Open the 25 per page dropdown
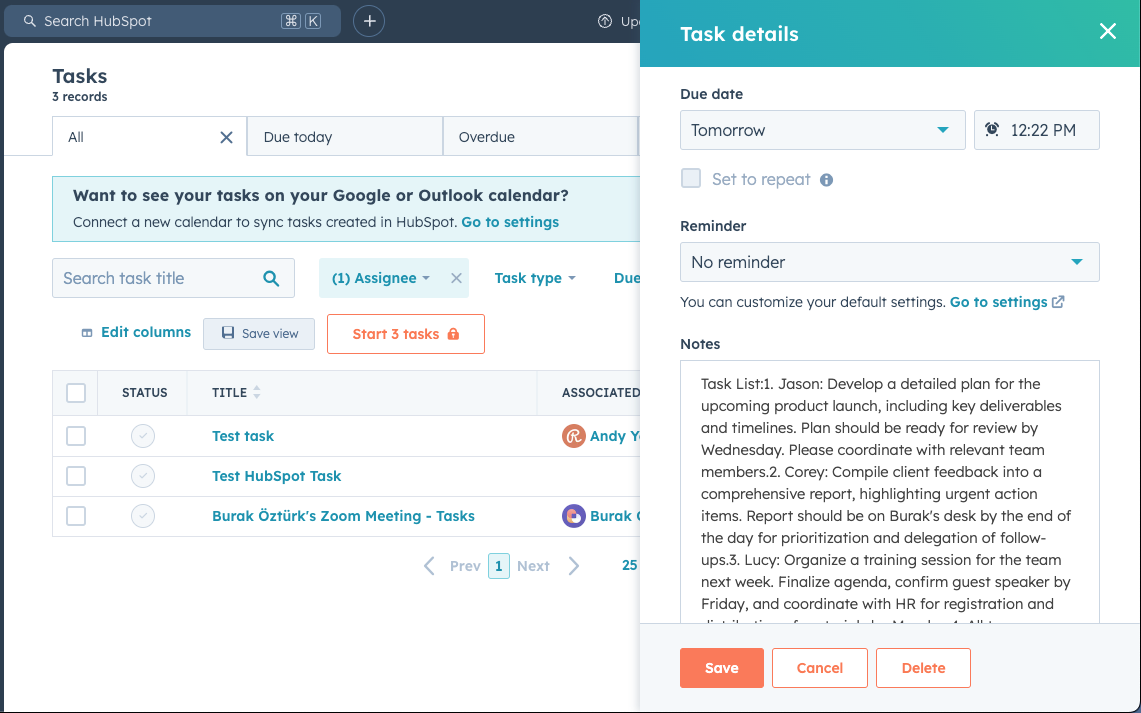The image size is (1141, 713). point(629,565)
